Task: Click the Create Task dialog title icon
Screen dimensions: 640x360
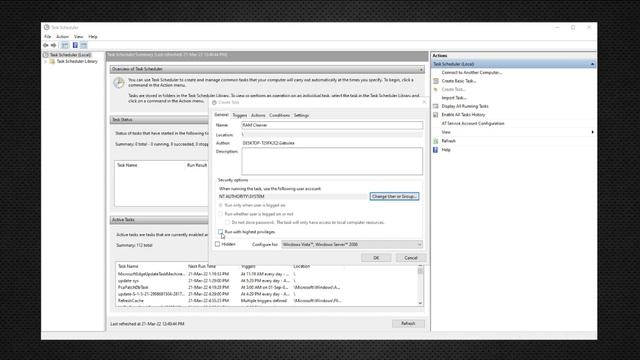Action: (214, 102)
